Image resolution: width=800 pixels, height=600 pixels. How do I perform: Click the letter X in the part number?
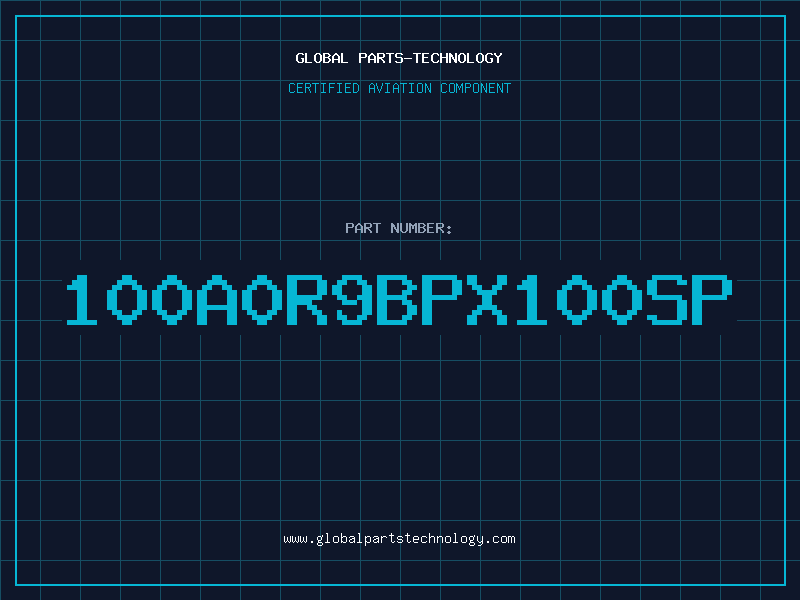(487, 300)
